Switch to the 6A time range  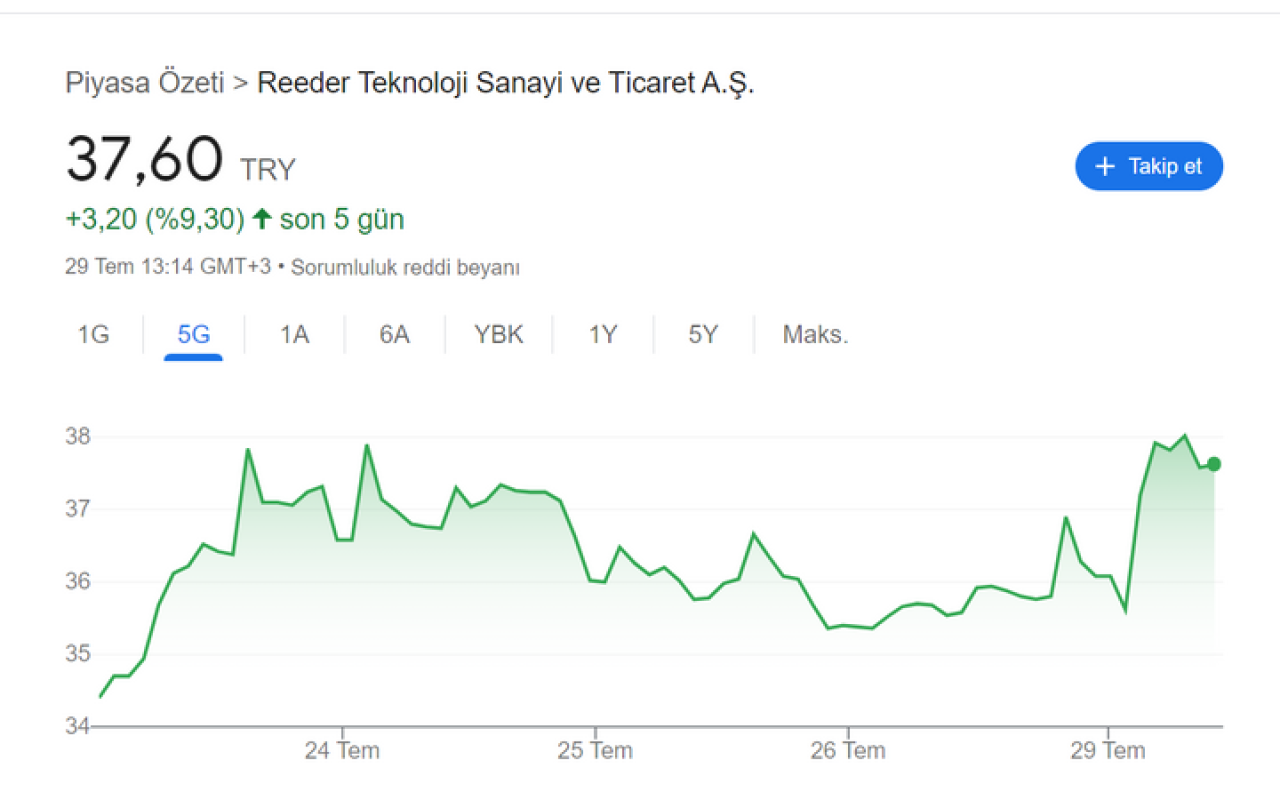(x=394, y=335)
